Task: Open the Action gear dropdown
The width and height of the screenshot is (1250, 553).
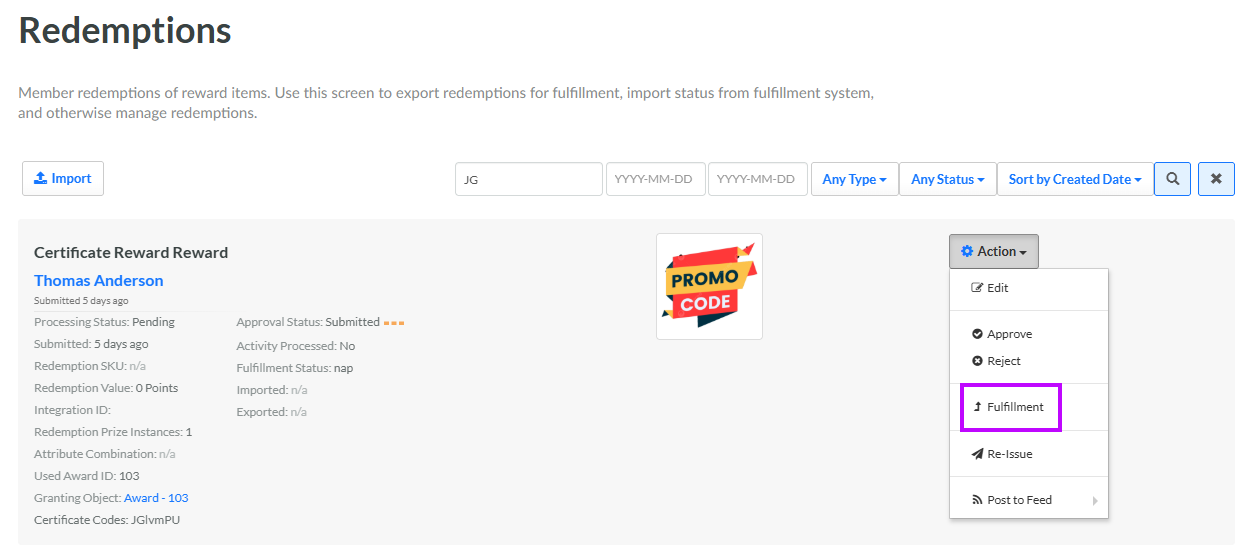Action: 993,252
